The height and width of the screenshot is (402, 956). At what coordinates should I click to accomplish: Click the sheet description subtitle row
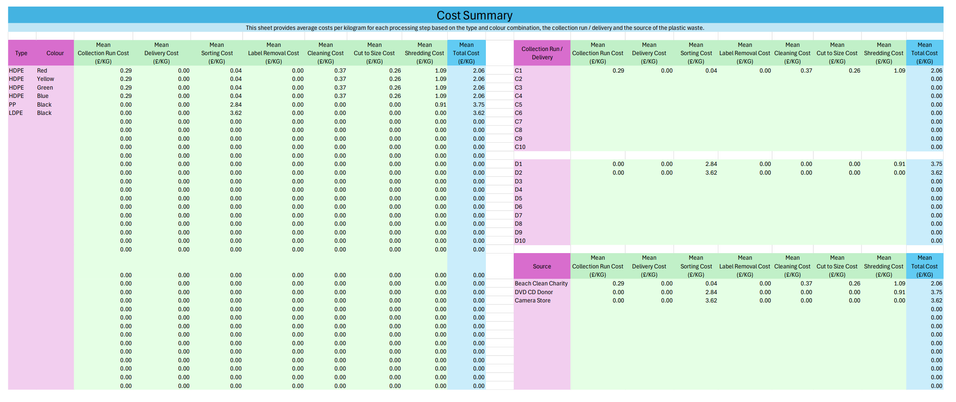[x=475, y=27]
